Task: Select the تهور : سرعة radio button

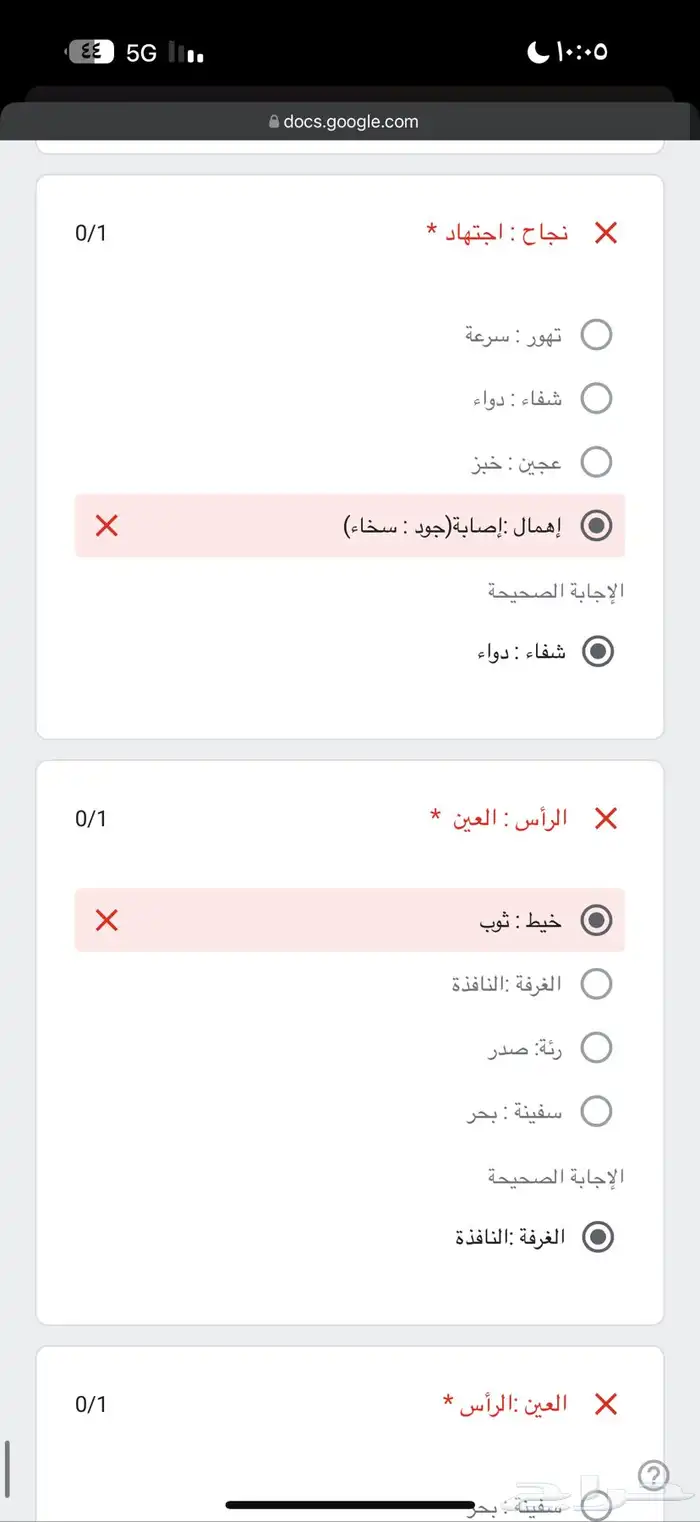Action: click(x=597, y=334)
